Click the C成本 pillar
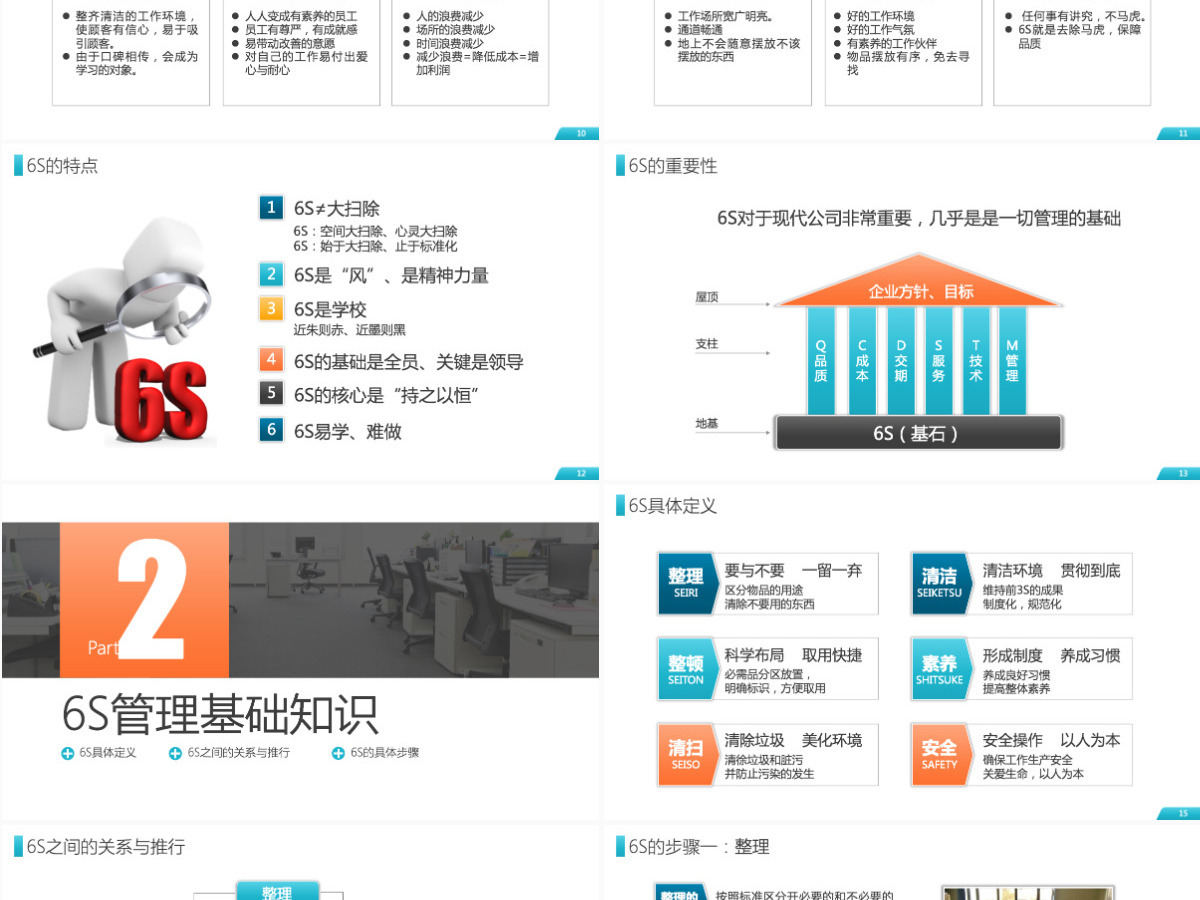The image size is (1200, 900). click(862, 361)
